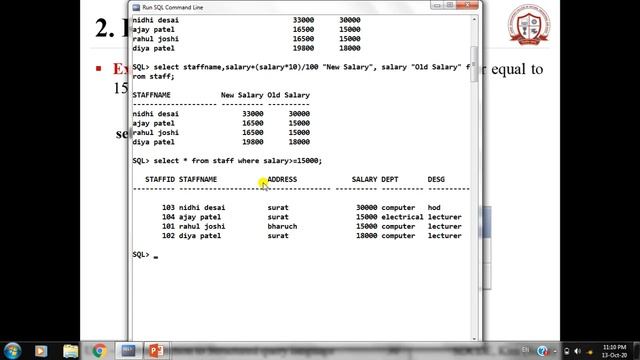
Task: Open Windows Explorer folder icon on taskbar
Action: click(x=71, y=351)
